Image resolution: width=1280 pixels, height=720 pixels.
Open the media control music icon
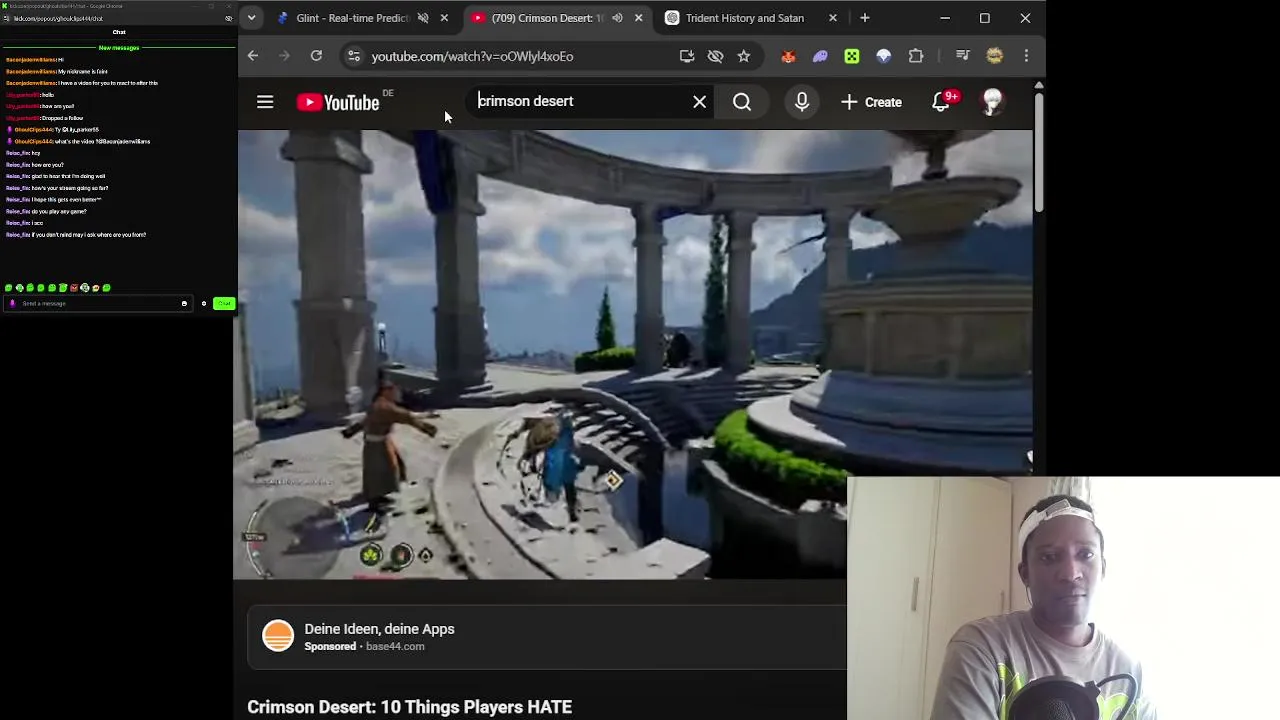[962, 56]
